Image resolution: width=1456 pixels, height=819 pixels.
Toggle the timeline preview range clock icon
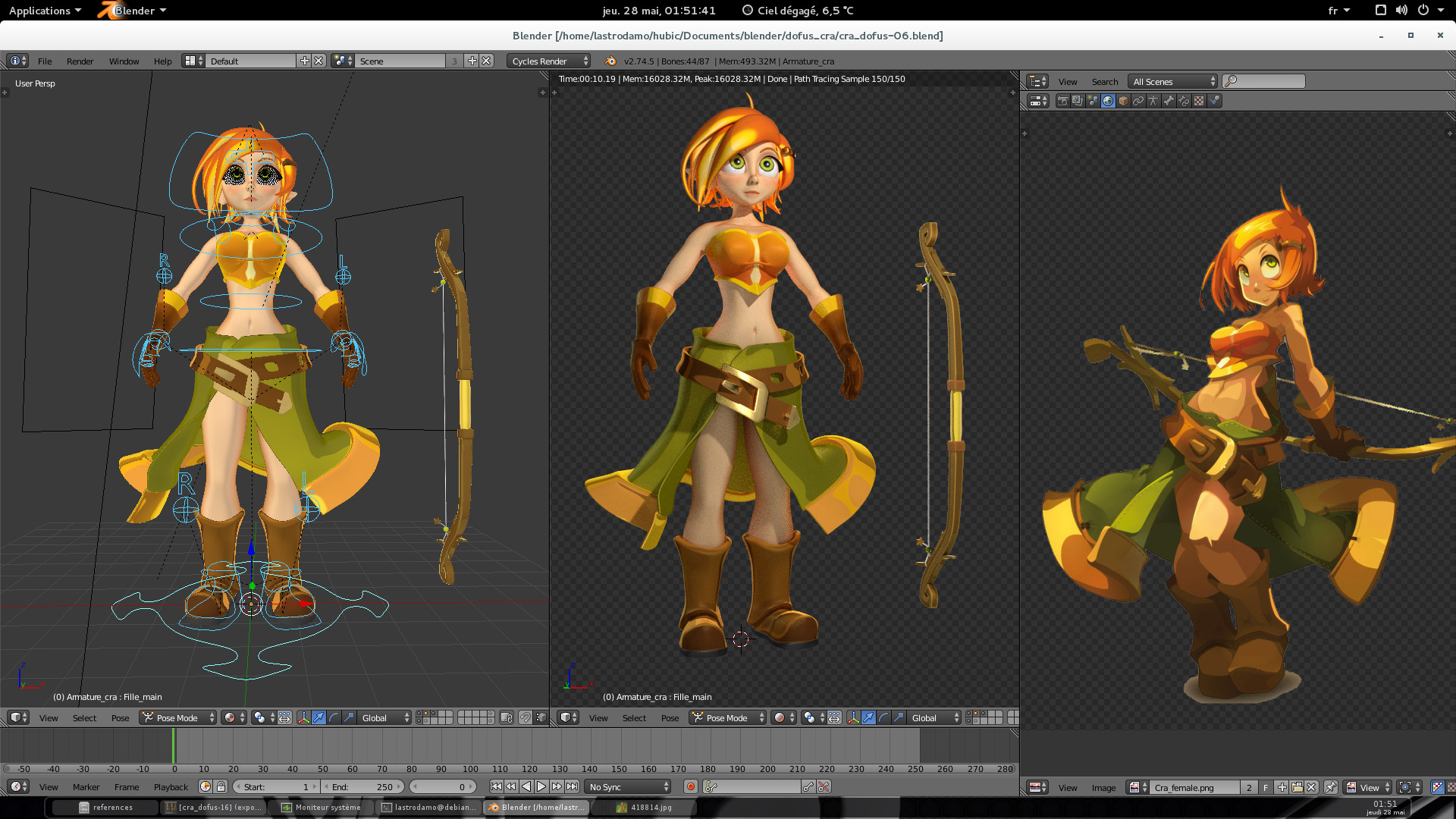click(205, 786)
